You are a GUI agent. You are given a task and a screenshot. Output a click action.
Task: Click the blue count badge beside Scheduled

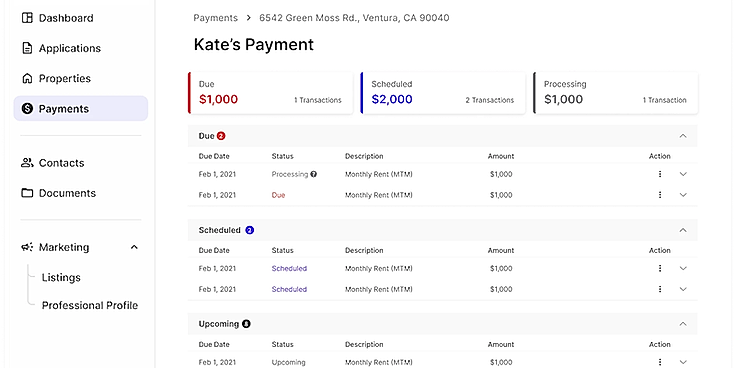250,230
